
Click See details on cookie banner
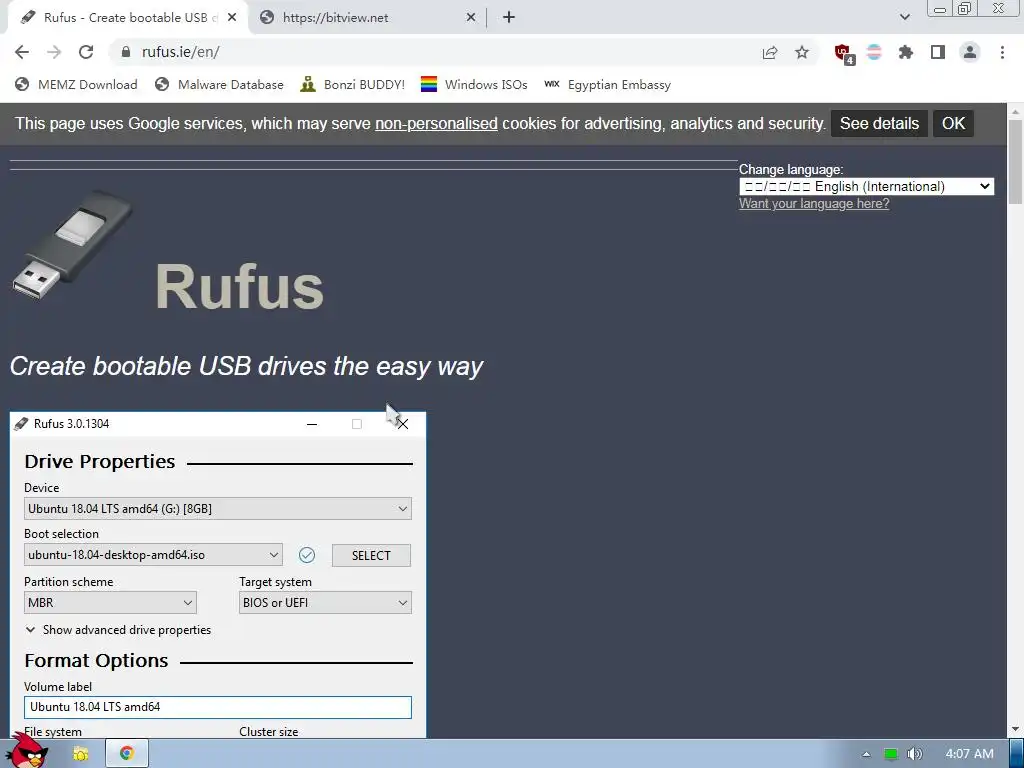point(879,123)
